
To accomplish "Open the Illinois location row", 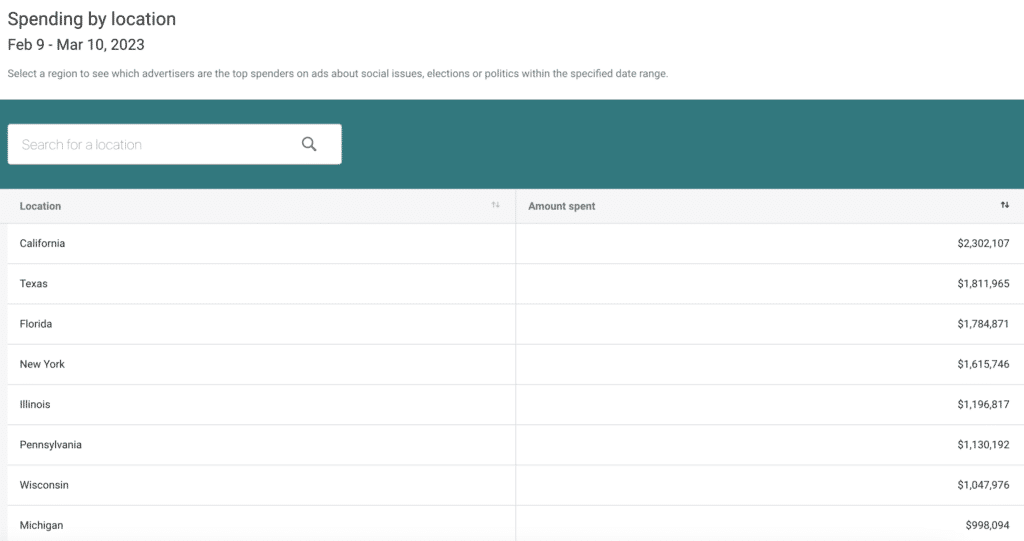I will pyautogui.click(x=35, y=404).
